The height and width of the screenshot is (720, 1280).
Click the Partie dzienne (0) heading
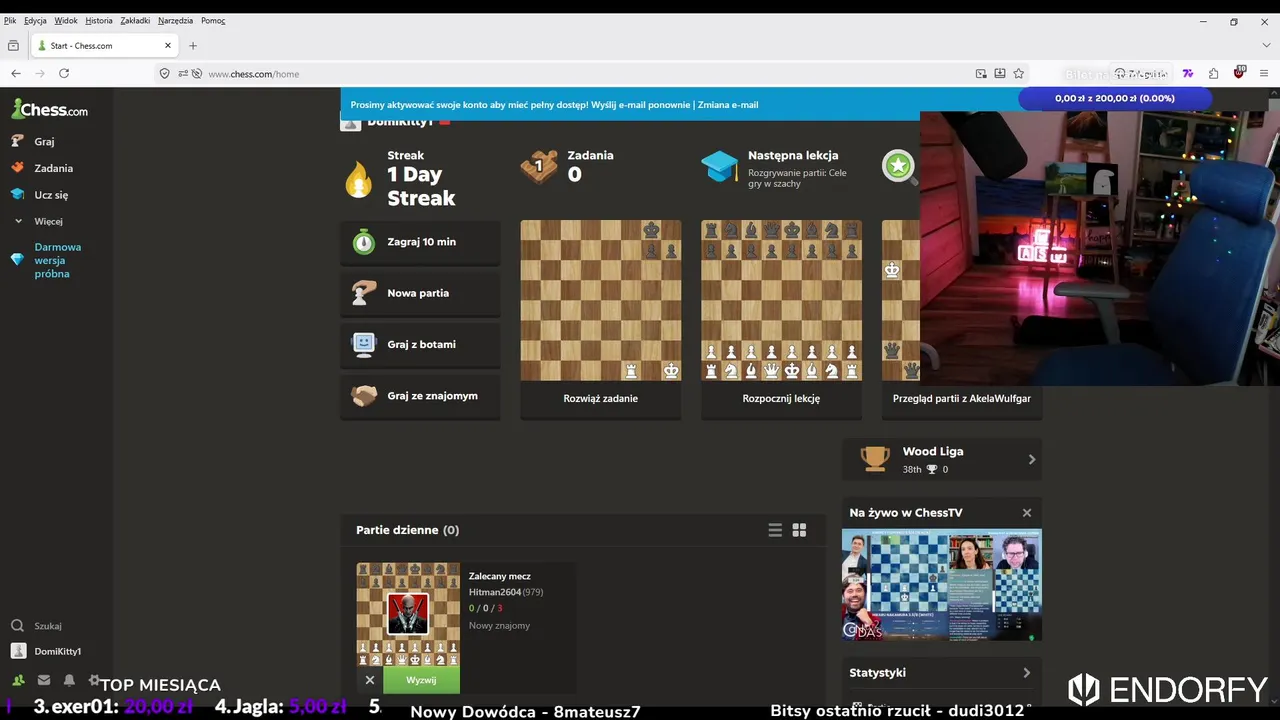pyautogui.click(x=408, y=530)
